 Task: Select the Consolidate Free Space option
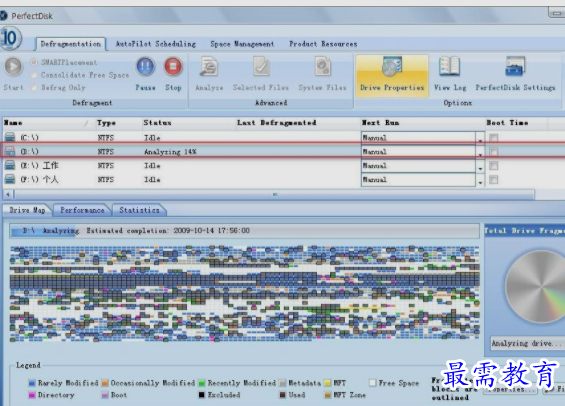pos(34,75)
